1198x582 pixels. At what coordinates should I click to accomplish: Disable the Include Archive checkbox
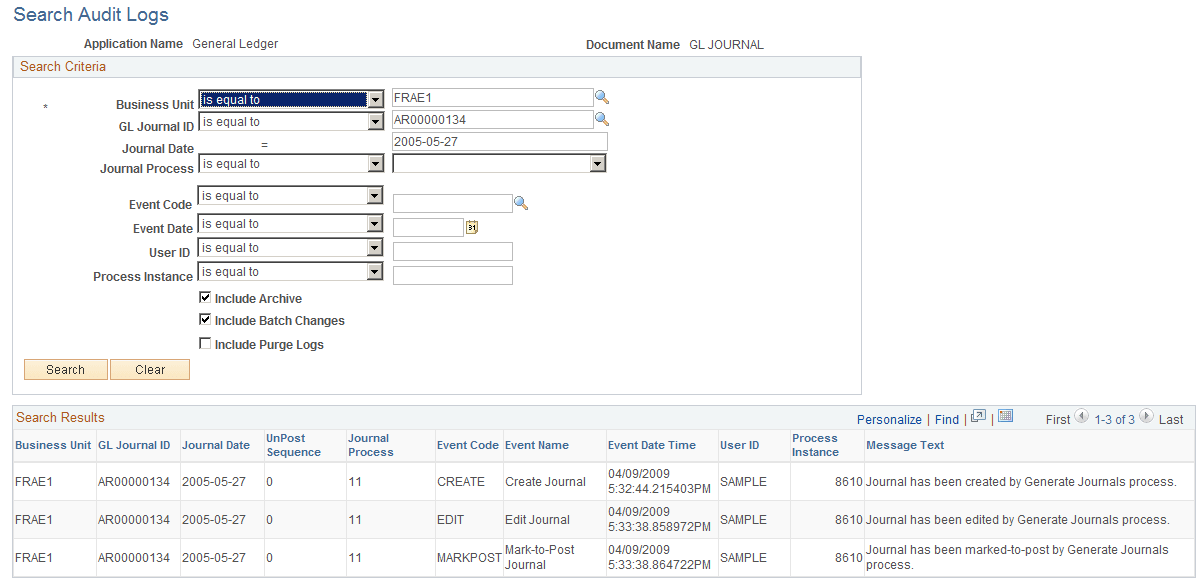click(x=205, y=297)
